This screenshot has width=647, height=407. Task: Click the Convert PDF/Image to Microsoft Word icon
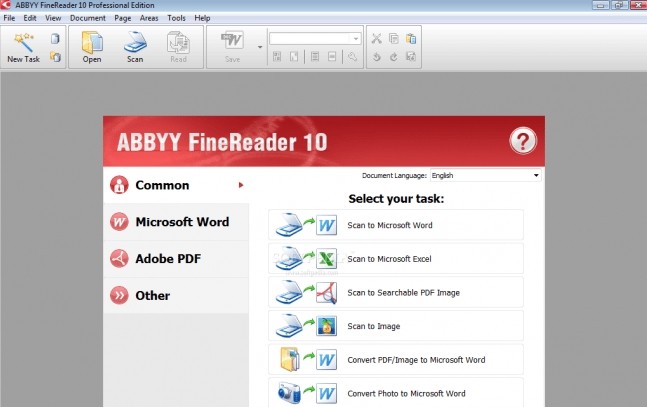(x=308, y=359)
